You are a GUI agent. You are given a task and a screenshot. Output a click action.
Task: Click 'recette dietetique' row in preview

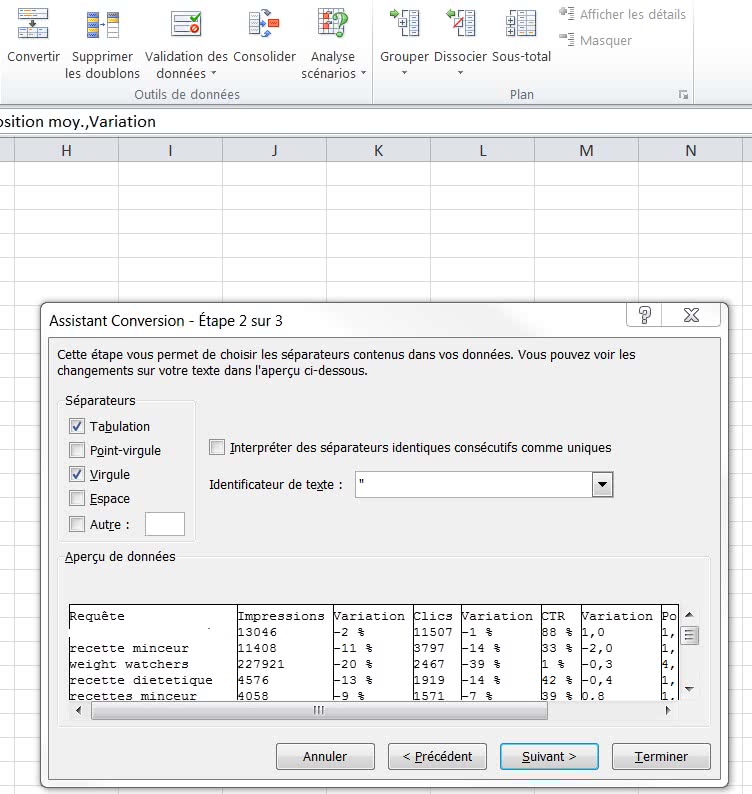point(141,680)
